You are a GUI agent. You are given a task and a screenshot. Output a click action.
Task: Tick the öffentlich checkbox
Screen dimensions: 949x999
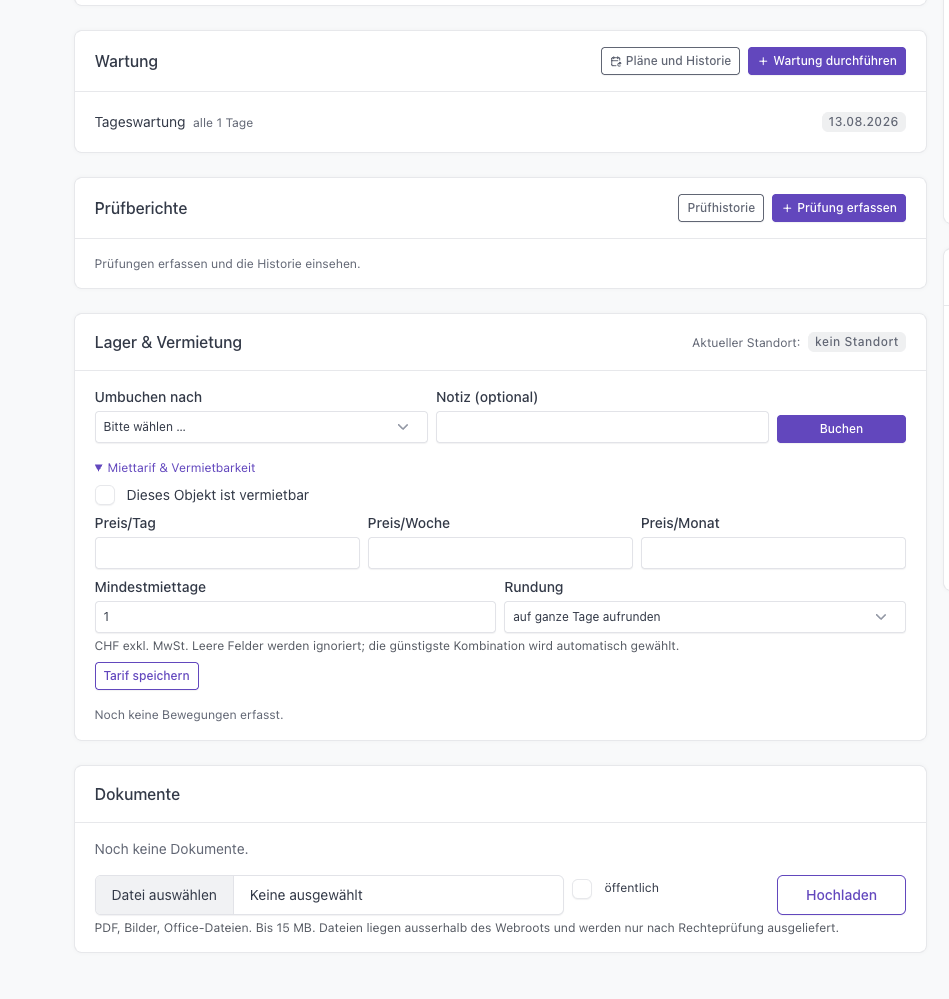[x=582, y=889]
